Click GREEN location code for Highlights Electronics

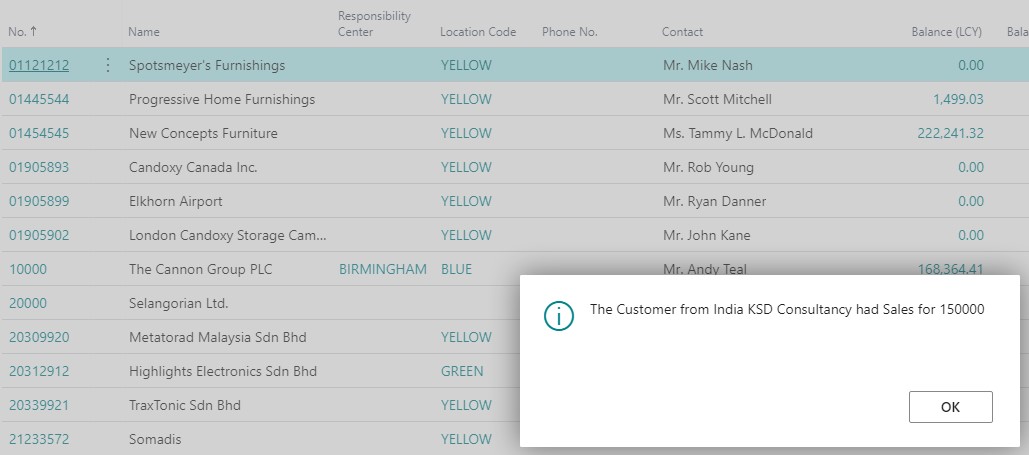tap(462, 371)
